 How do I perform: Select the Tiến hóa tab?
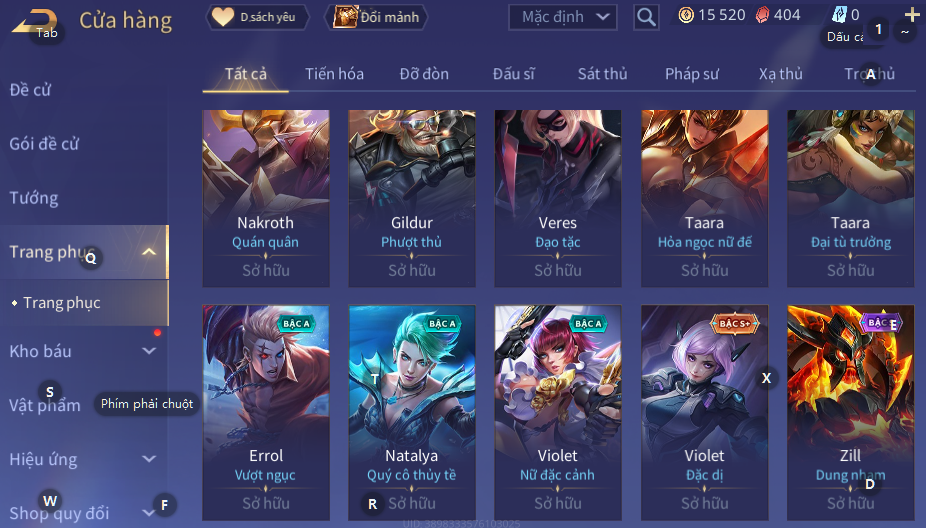click(x=334, y=74)
